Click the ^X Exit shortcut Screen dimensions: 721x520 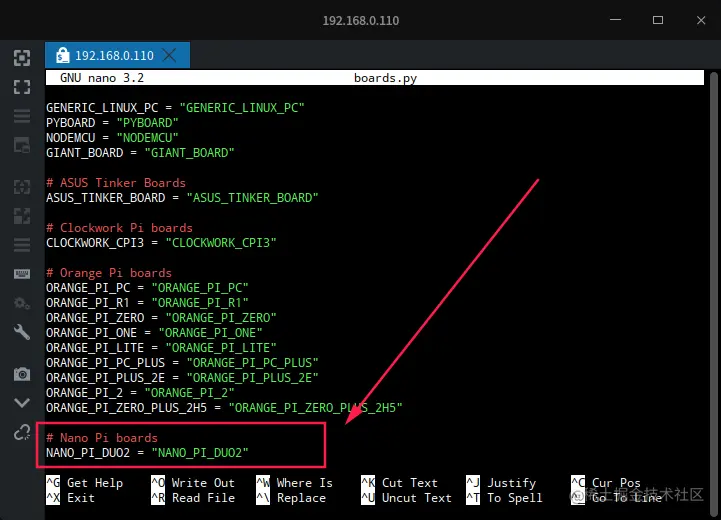[70, 498]
